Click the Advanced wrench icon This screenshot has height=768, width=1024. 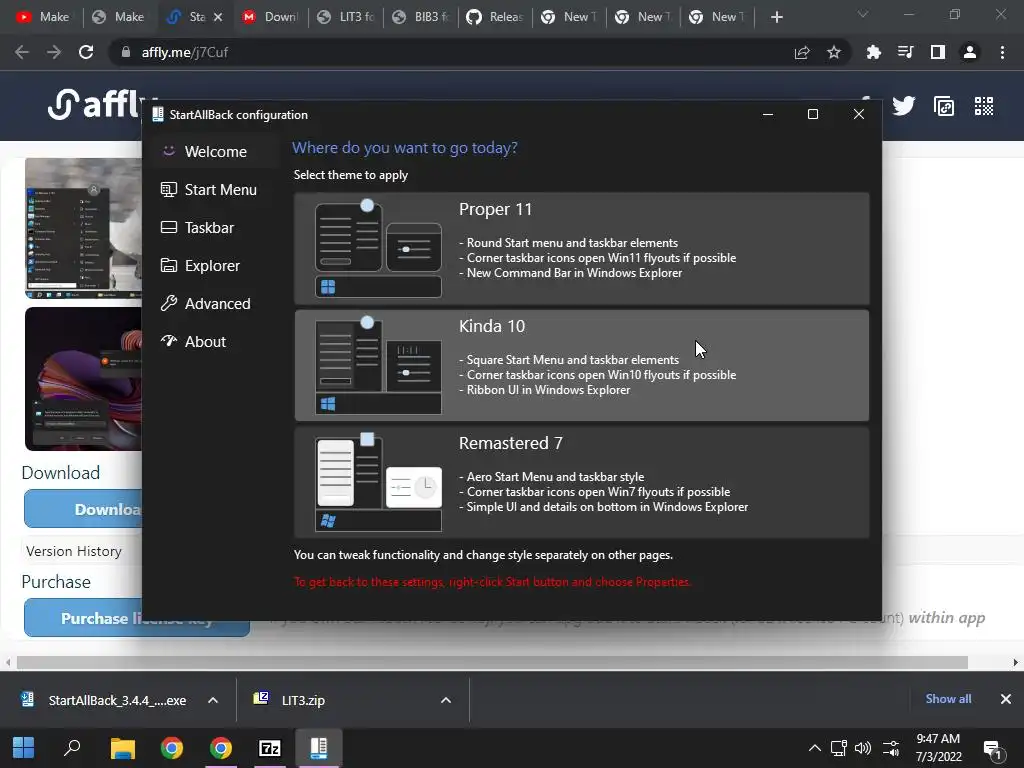click(168, 303)
